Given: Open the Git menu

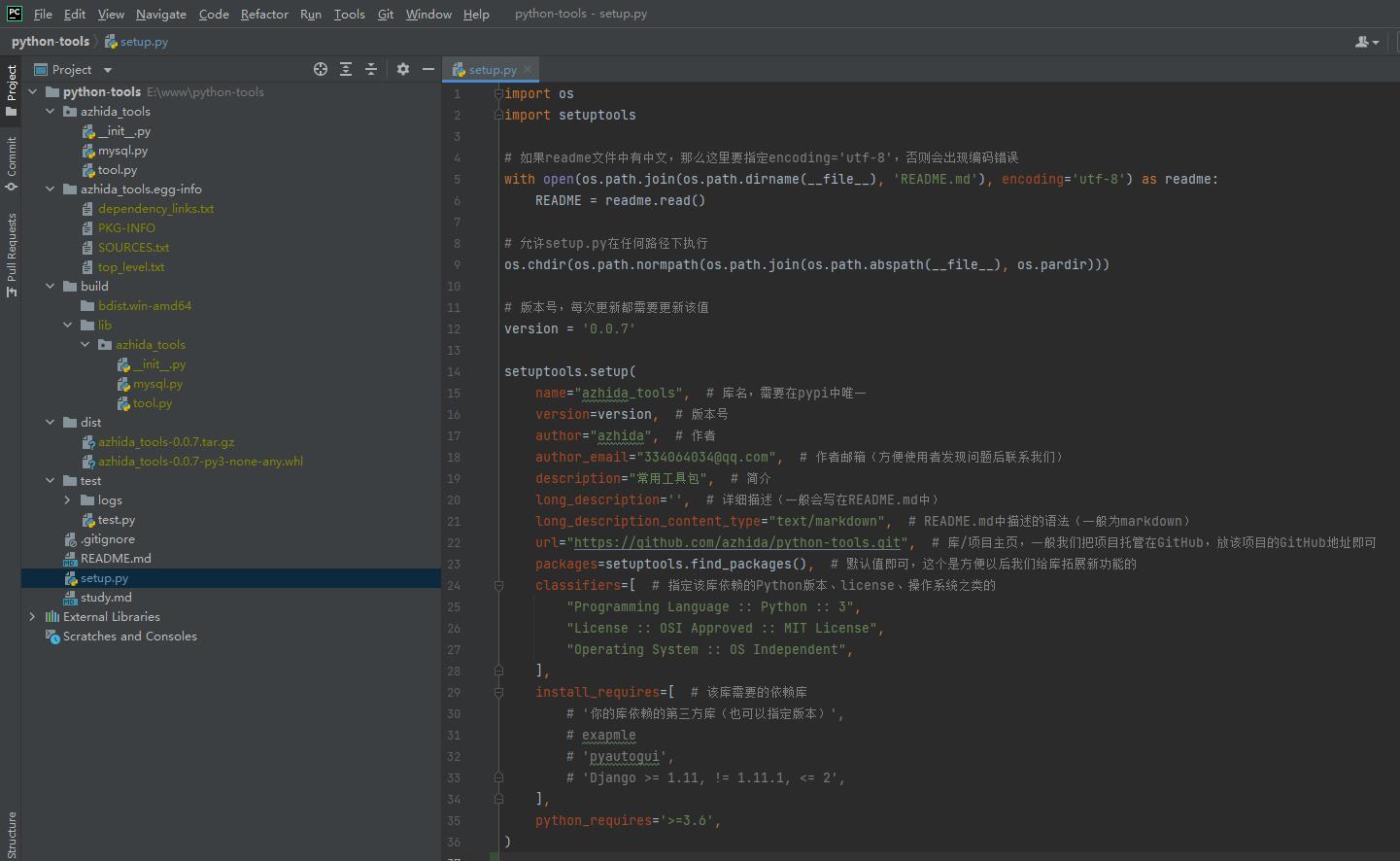Looking at the screenshot, I should pyautogui.click(x=386, y=14).
